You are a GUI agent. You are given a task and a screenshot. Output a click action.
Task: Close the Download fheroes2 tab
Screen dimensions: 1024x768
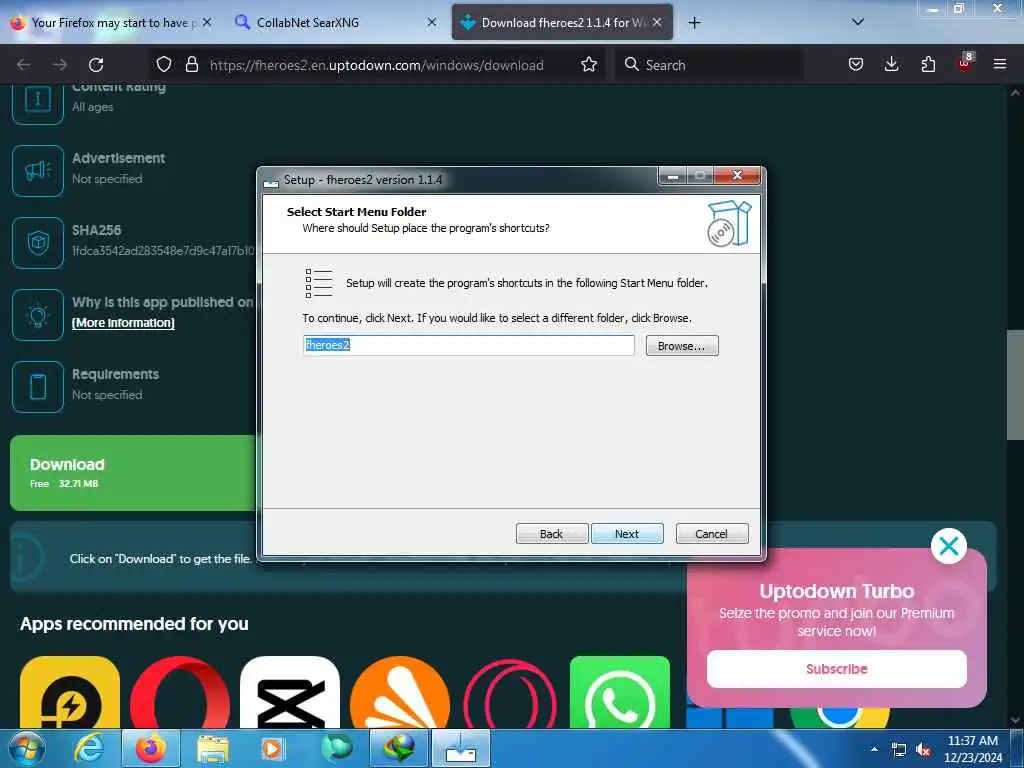pyautogui.click(x=657, y=22)
